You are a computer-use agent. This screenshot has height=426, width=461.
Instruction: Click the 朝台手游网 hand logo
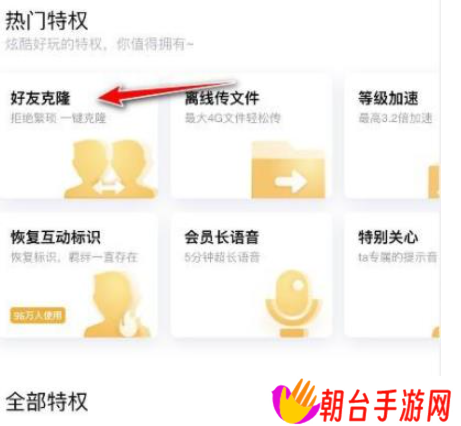(295, 401)
